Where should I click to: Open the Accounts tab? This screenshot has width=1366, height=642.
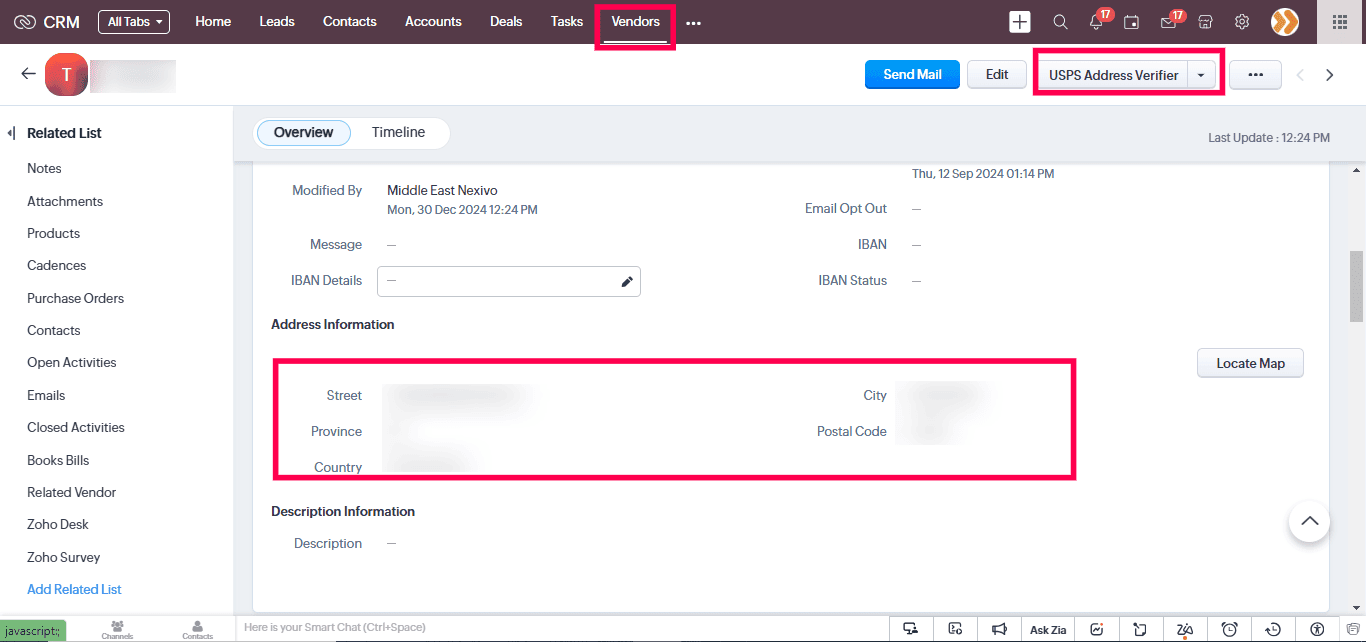click(433, 21)
